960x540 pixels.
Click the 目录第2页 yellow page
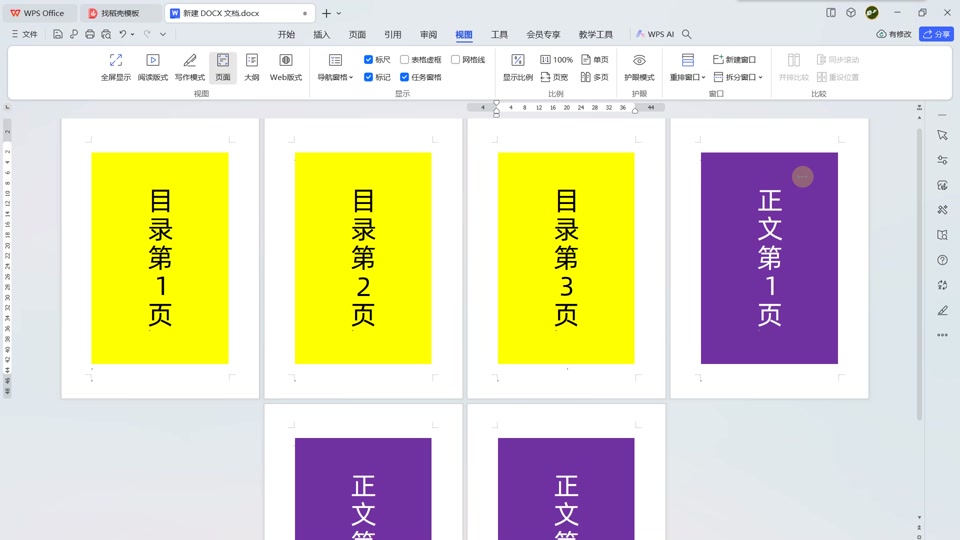[363, 258]
